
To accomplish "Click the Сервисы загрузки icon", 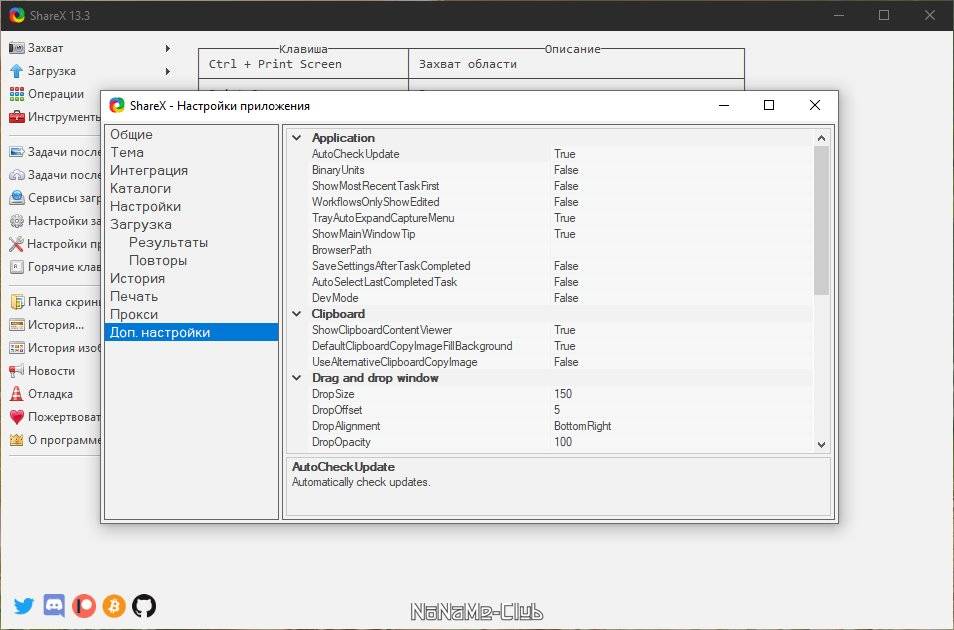I will coord(16,198).
